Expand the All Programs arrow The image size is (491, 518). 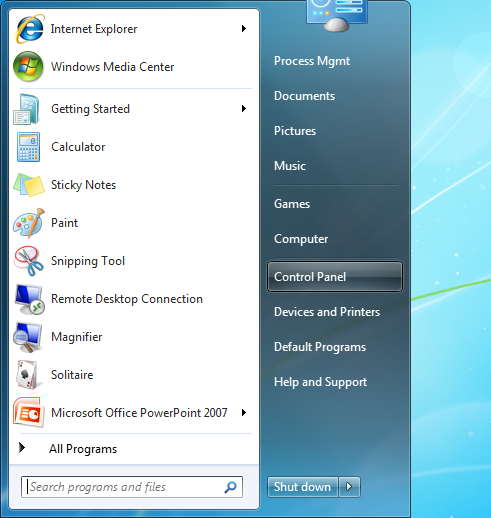[x=22, y=448]
